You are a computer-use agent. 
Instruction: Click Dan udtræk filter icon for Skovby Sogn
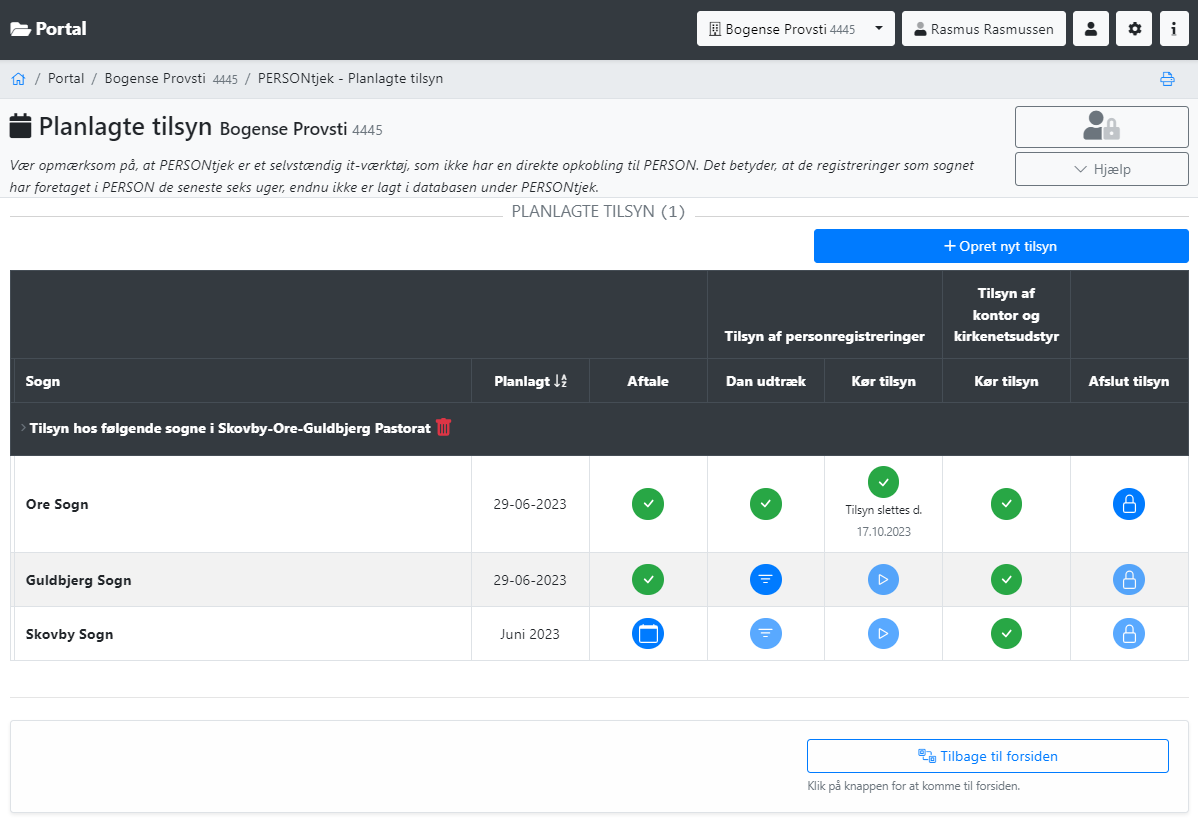tap(766, 634)
